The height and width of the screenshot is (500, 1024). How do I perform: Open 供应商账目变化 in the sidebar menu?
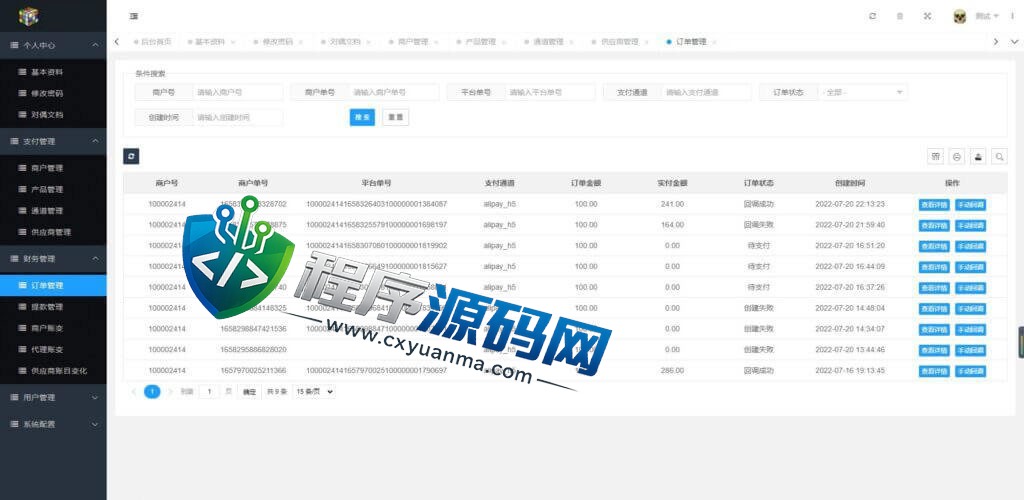tap(53, 371)
